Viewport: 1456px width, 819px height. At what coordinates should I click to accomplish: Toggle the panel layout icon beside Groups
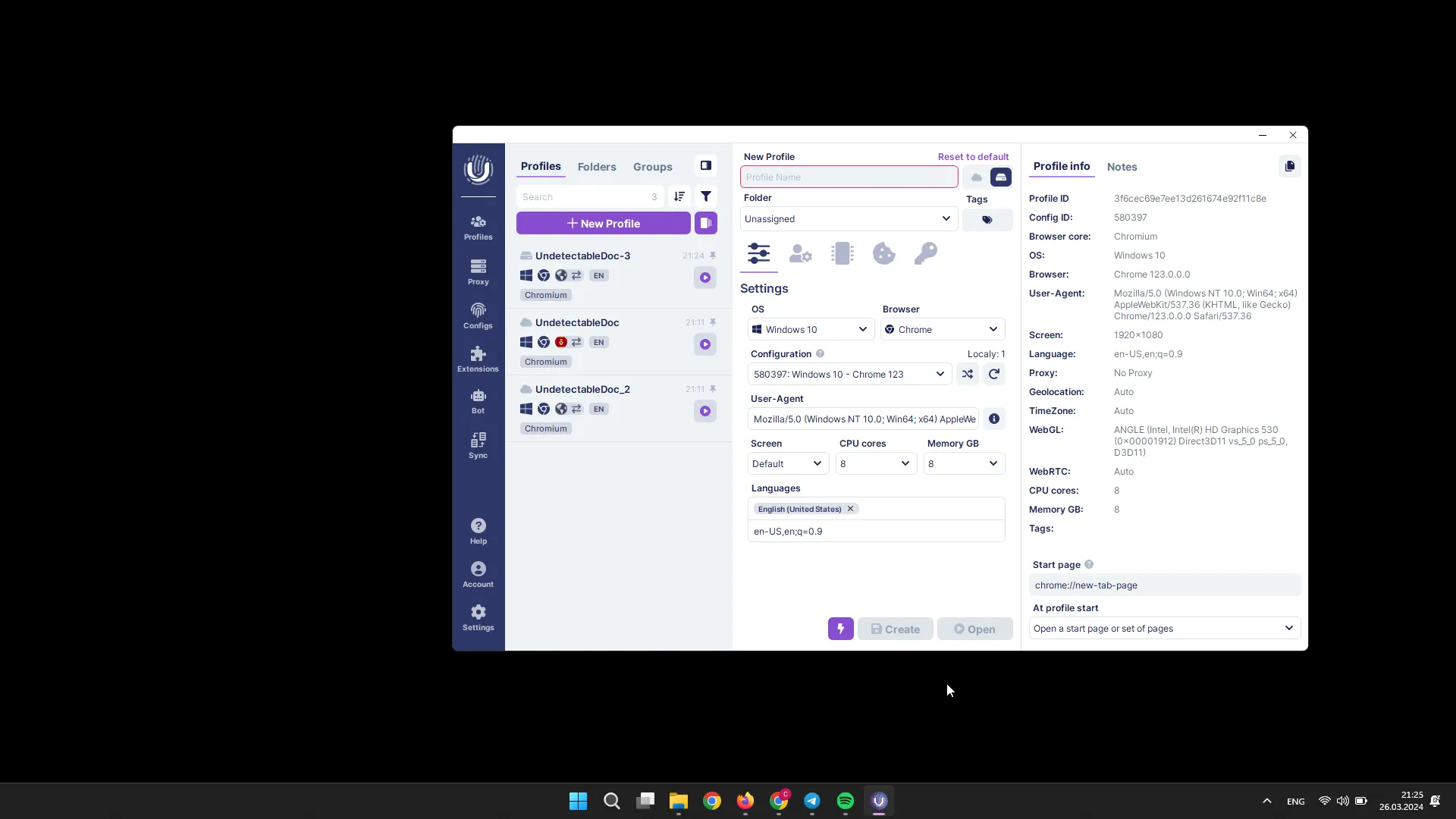706,165
